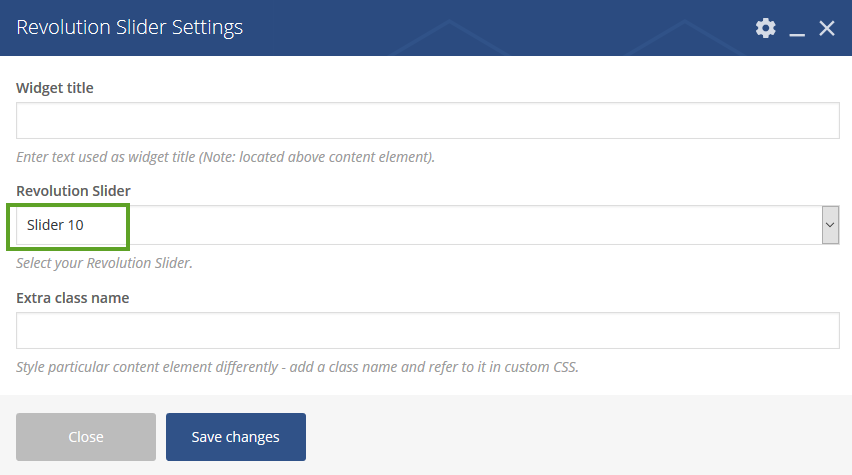Click the Save changes button
This screenshot has width=852, height=475.
tap(236, 437)
